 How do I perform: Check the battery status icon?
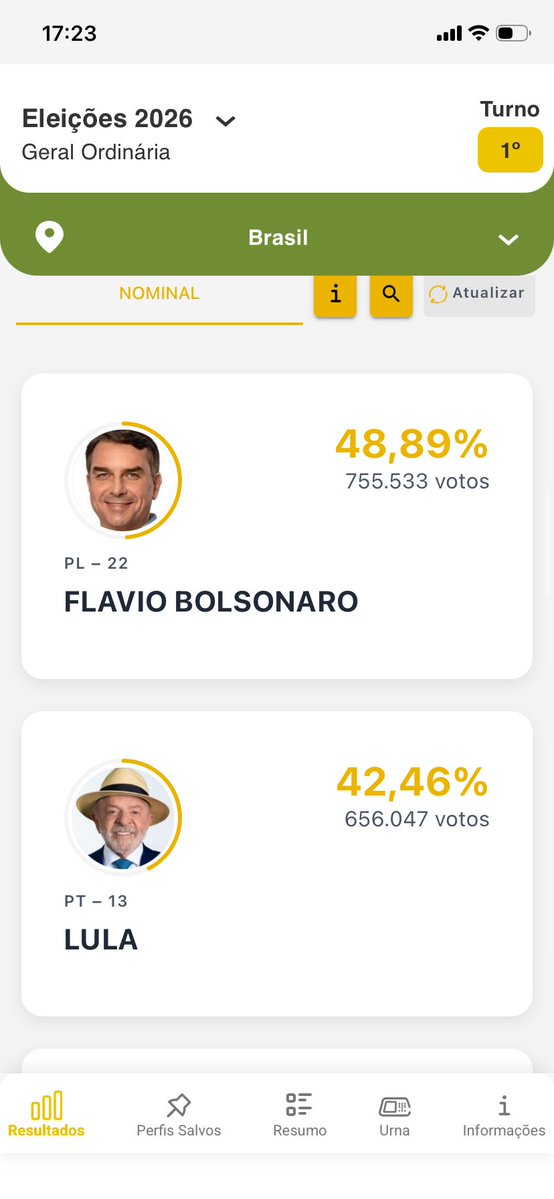pos(513,34)
